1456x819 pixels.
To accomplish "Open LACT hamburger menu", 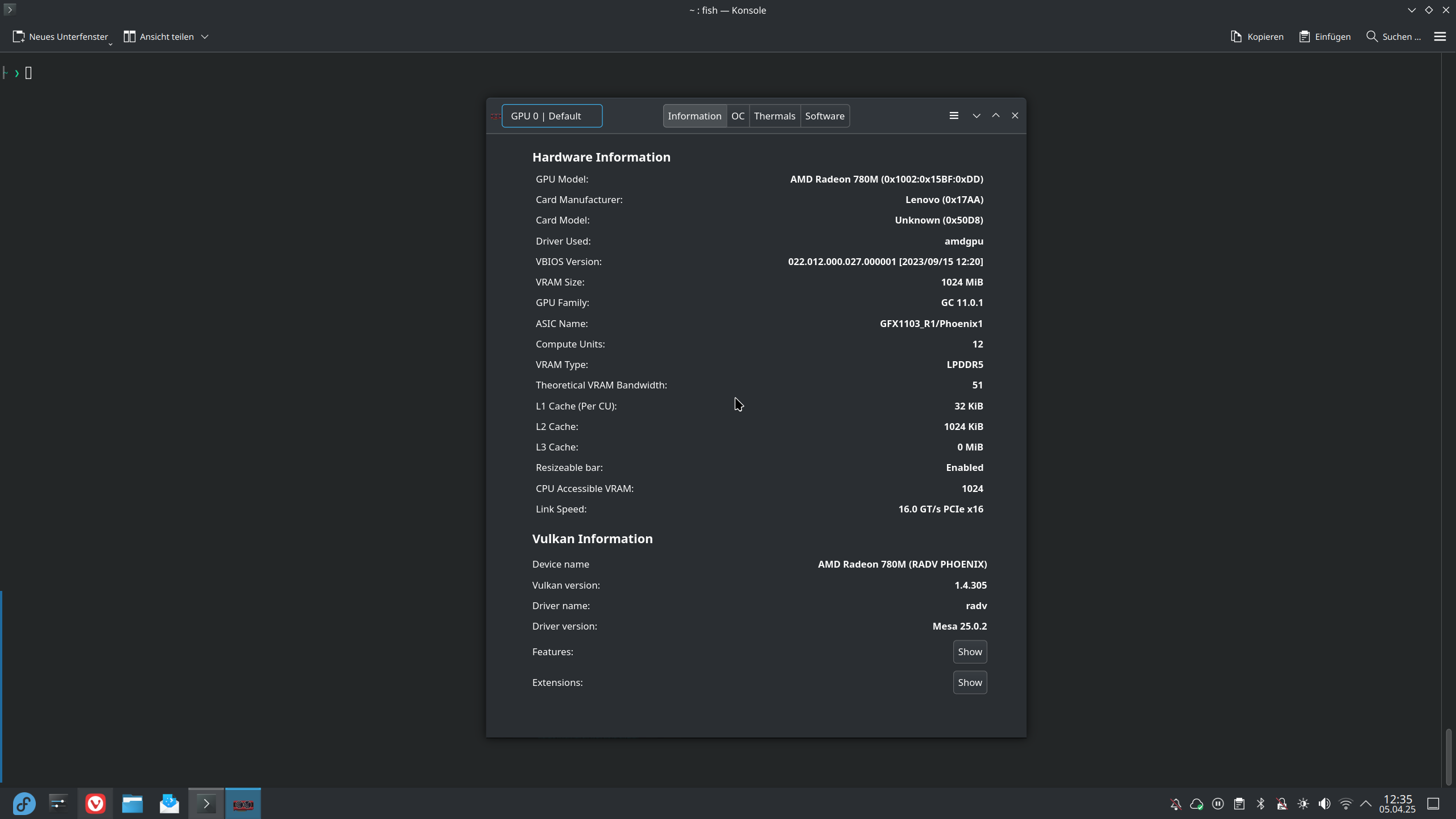I will tap(954, 115).
